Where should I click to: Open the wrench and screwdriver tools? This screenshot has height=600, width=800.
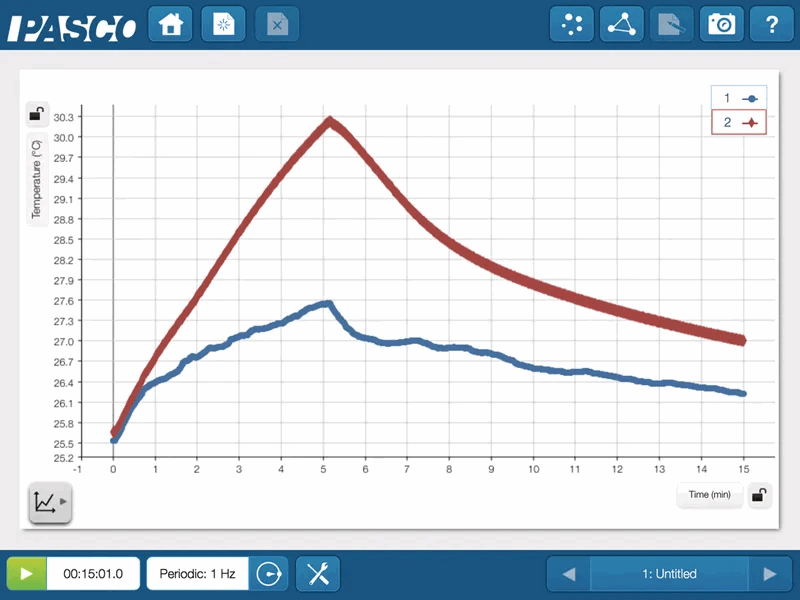tap(318, 574)
